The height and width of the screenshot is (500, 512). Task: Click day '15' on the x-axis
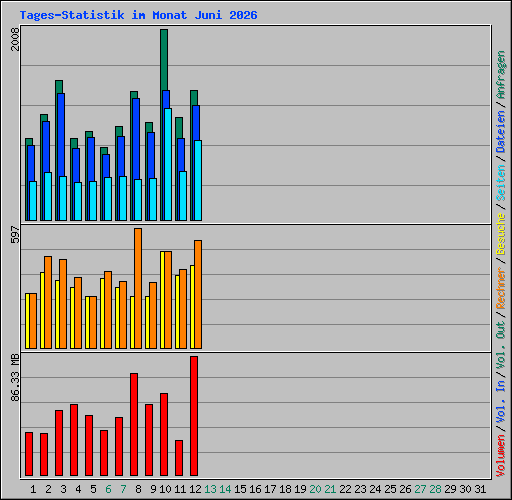tap(240, 489)
